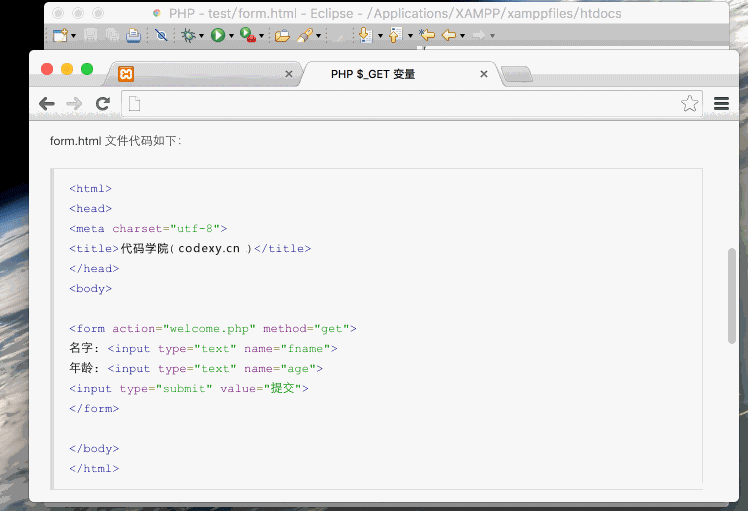Switch to the XAMPP browser tab
748x511 pixels.
(x=204, y=74)
